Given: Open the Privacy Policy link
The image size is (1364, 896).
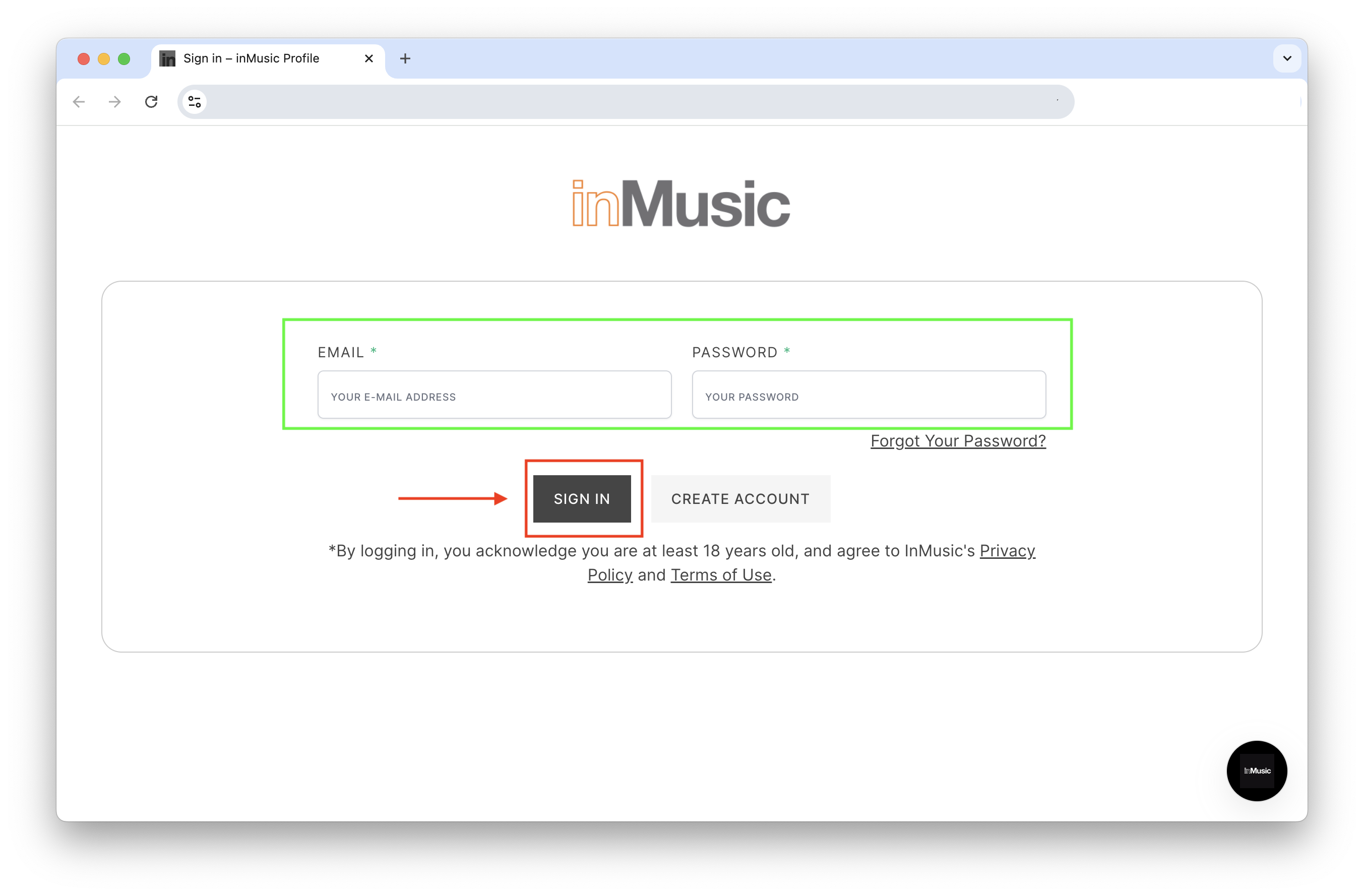Looking at the screenshot, I should pyautogui.click(x=1007, y=550).
